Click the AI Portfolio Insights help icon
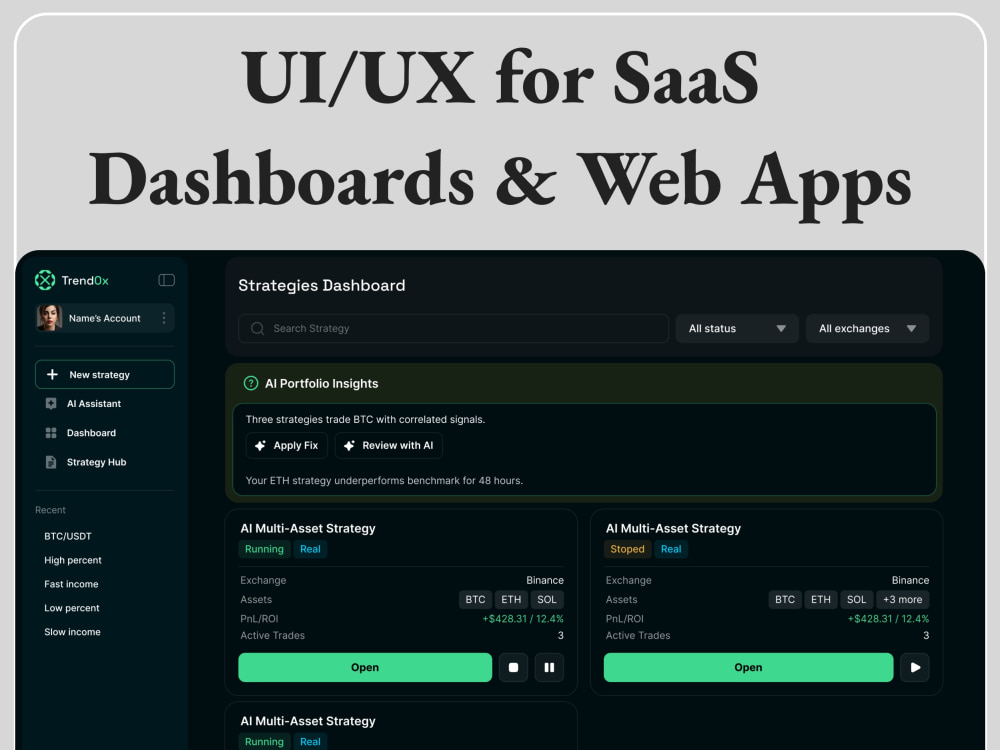 (251, 383)
